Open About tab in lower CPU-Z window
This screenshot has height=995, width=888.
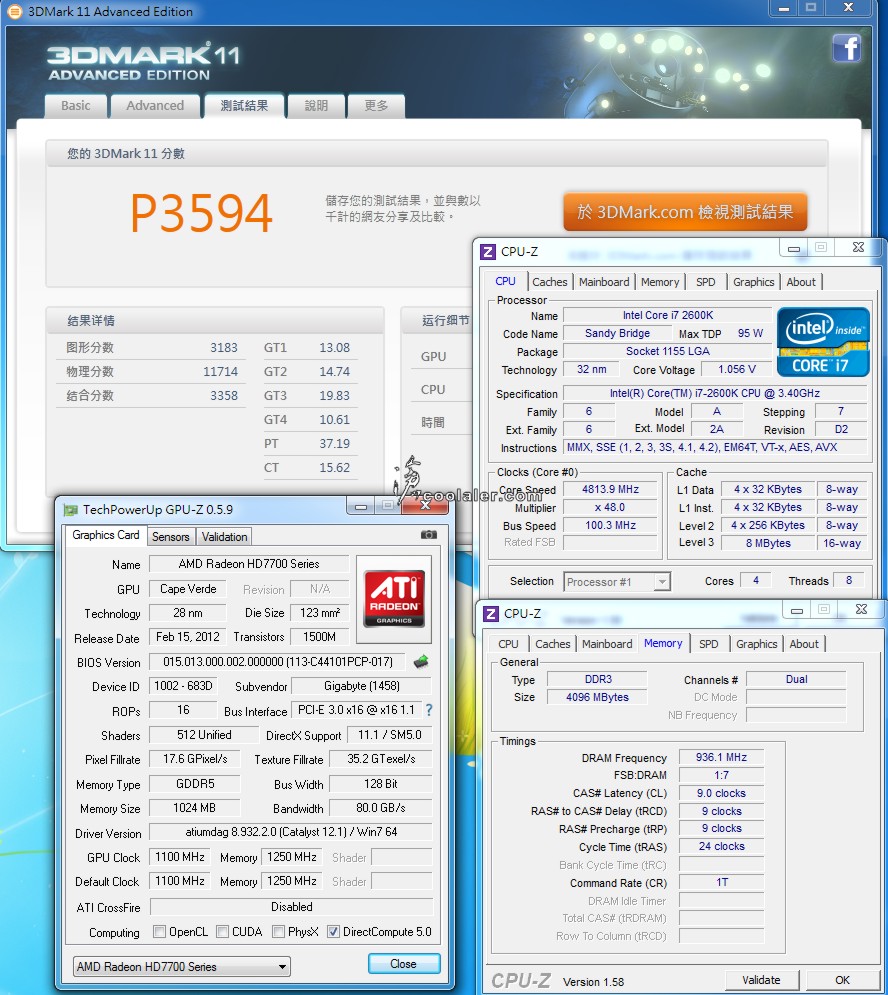point(804,644)
